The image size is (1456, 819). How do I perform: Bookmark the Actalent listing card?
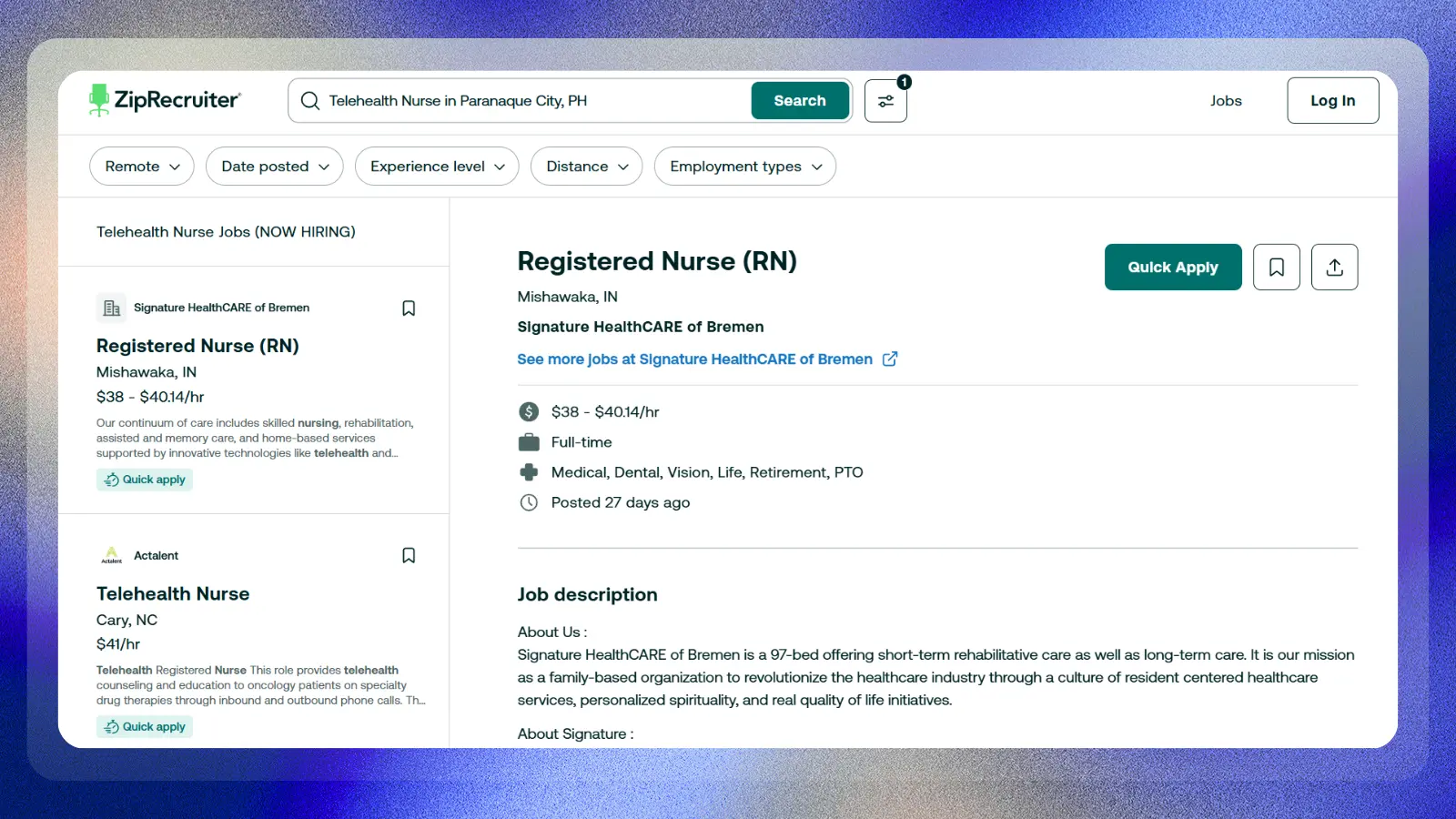[409, 555]
